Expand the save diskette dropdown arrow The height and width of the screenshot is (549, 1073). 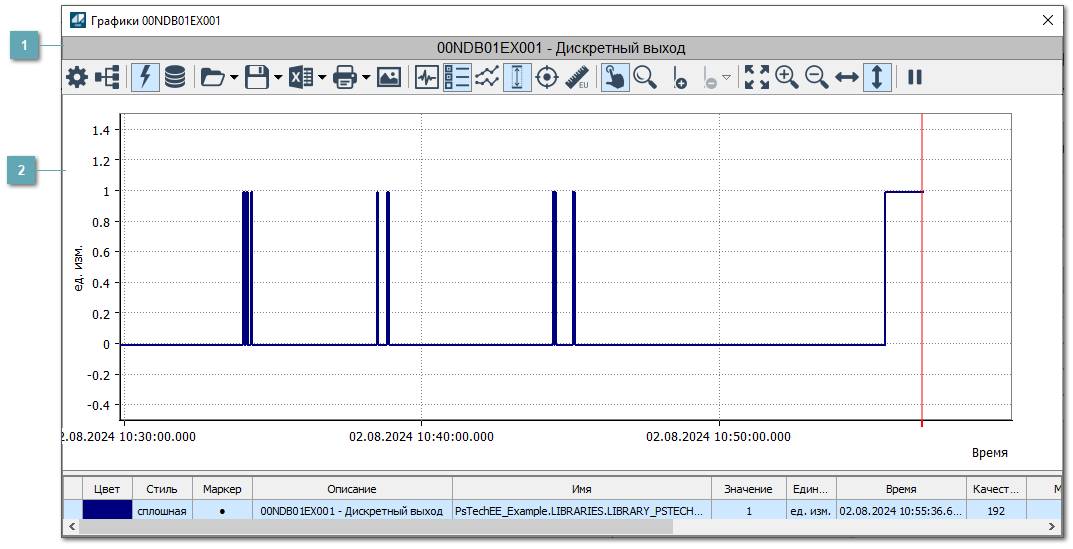click(277, 77)
